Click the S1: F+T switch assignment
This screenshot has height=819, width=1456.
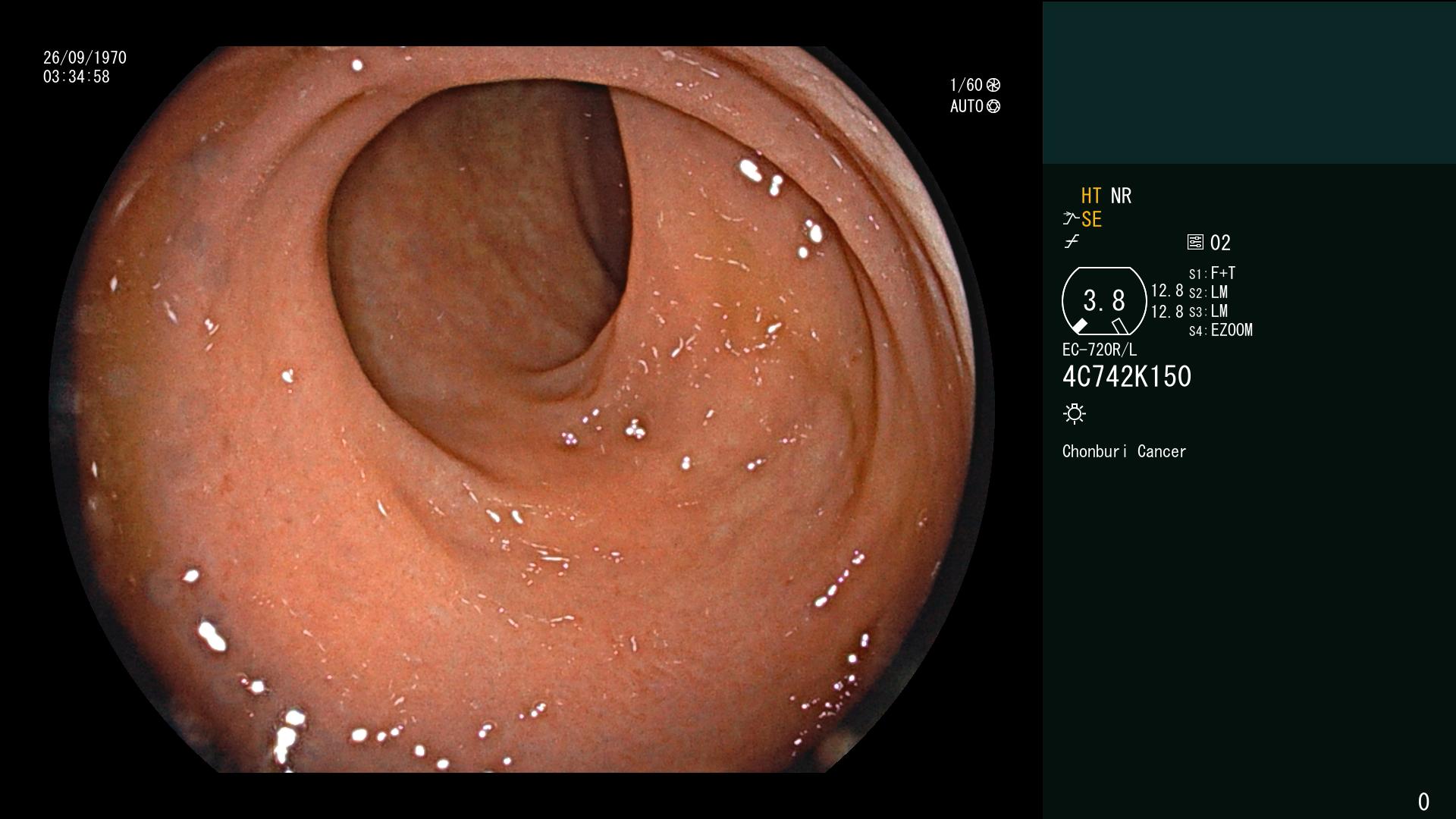[1212, 273]
